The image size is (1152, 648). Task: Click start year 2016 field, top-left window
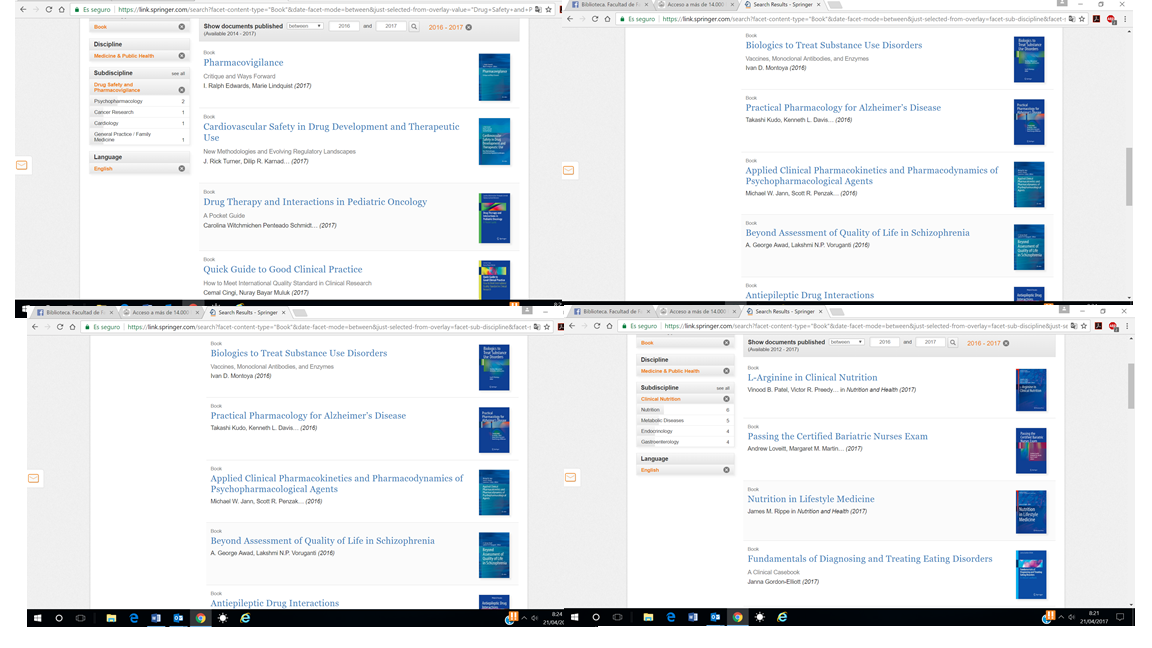[344, 26]
